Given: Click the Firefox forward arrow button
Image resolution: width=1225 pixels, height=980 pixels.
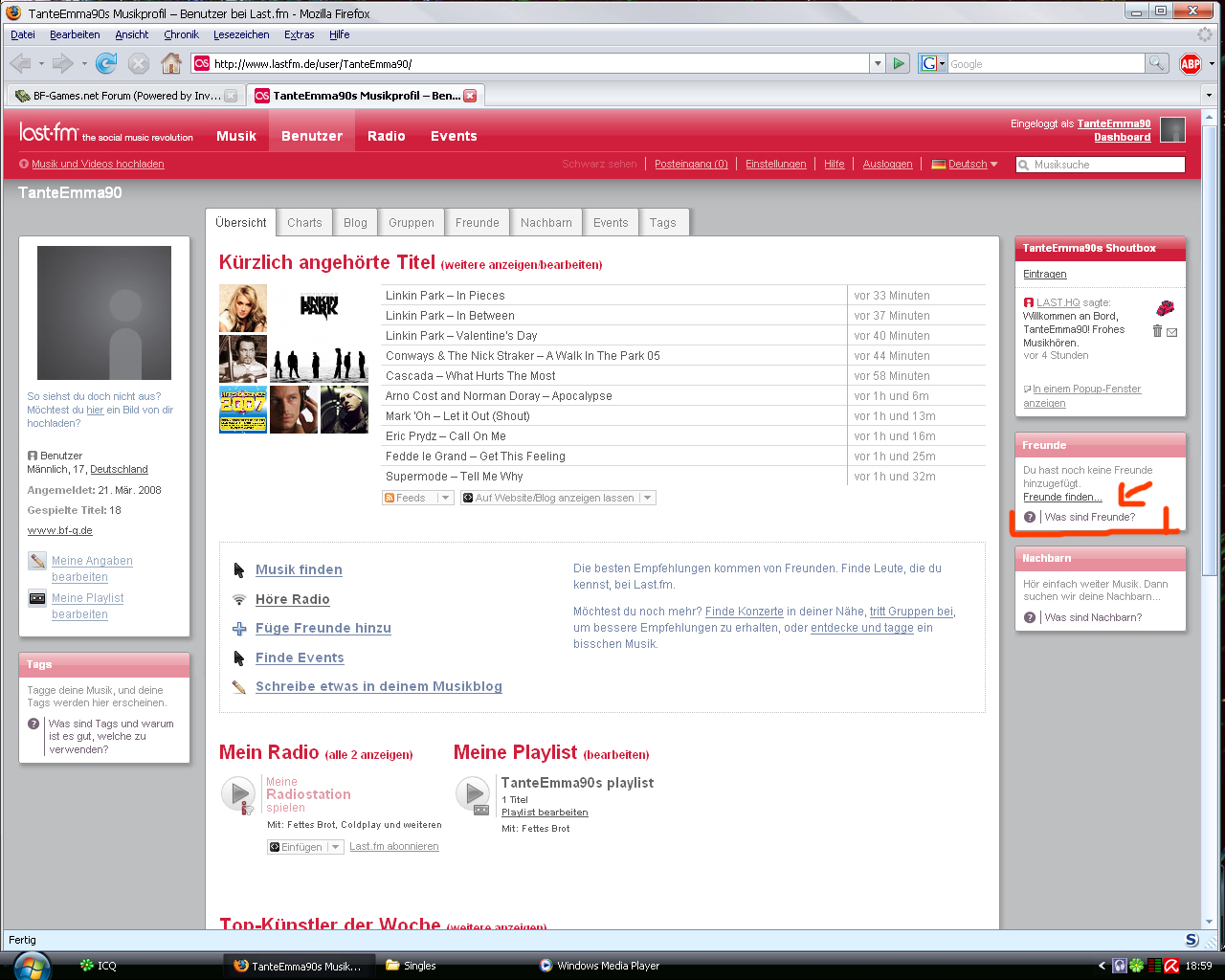Looking at the screenshot, I should click(62, 64).
